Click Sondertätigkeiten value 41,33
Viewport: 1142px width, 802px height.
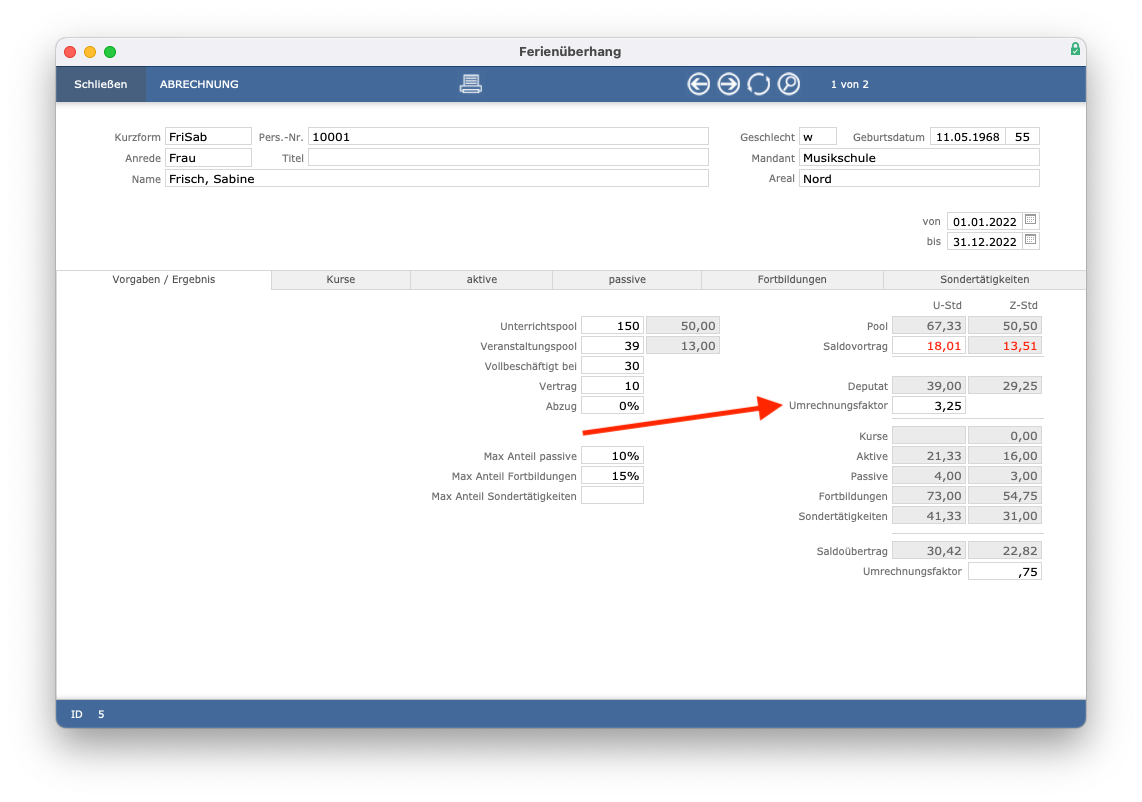[x=929, y=516]
